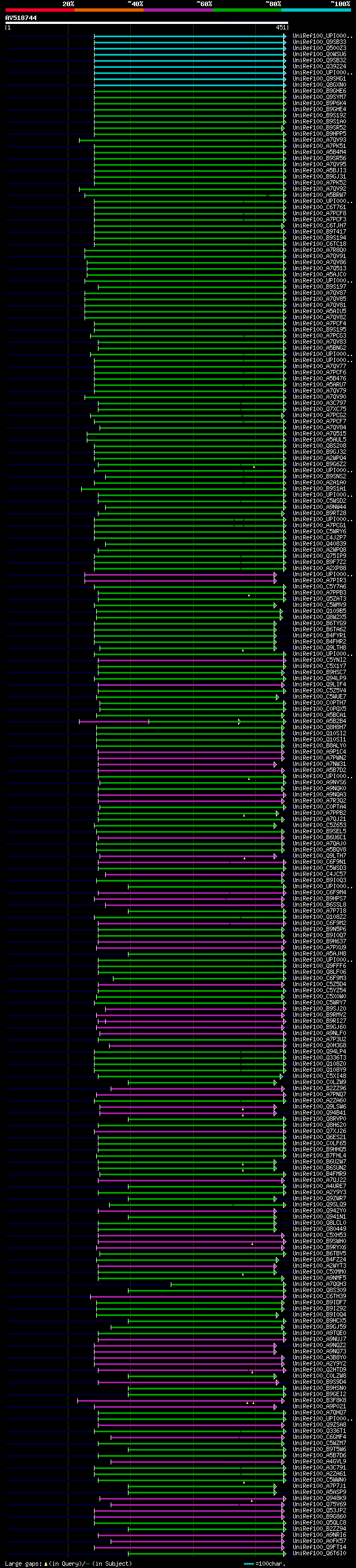Select the UniRef100_A7NW31 label
356x1568 pixels.
(x=319, y=764)
